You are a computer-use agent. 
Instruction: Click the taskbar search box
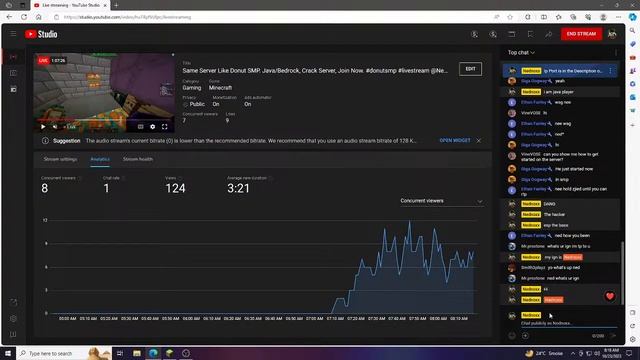tap(64, 353)
